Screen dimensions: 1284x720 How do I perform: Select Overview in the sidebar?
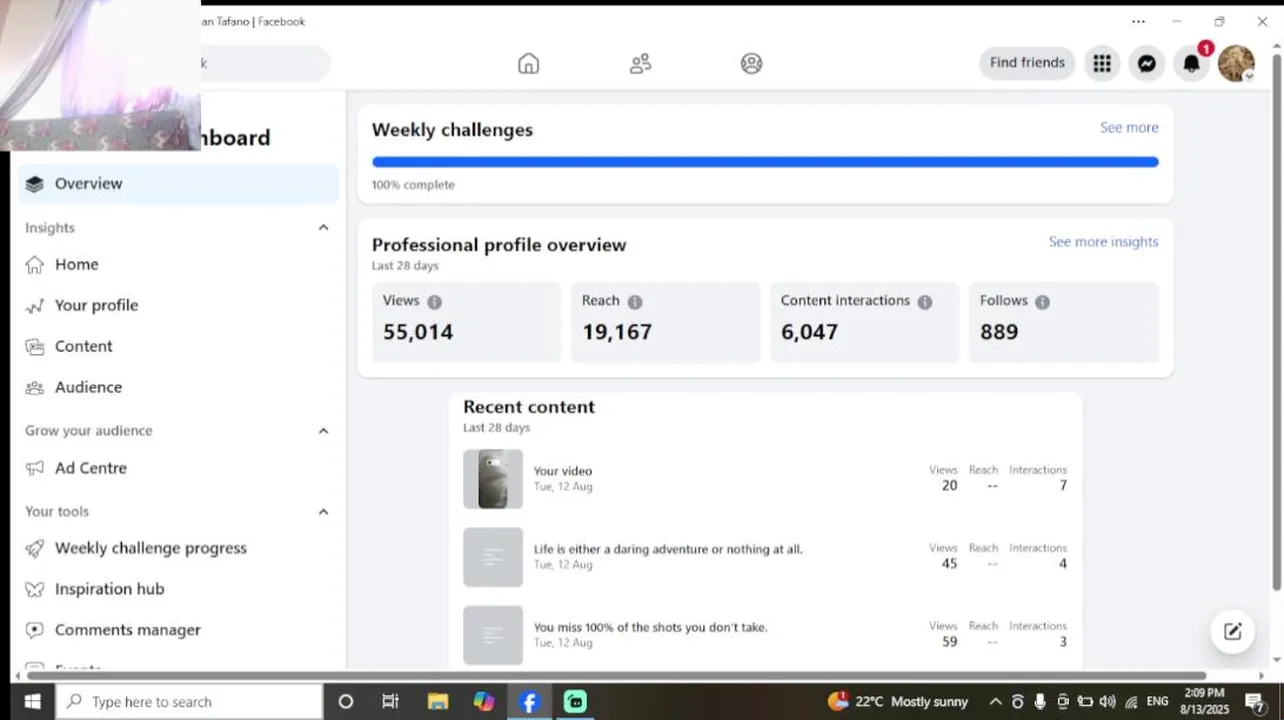[178, 184]
